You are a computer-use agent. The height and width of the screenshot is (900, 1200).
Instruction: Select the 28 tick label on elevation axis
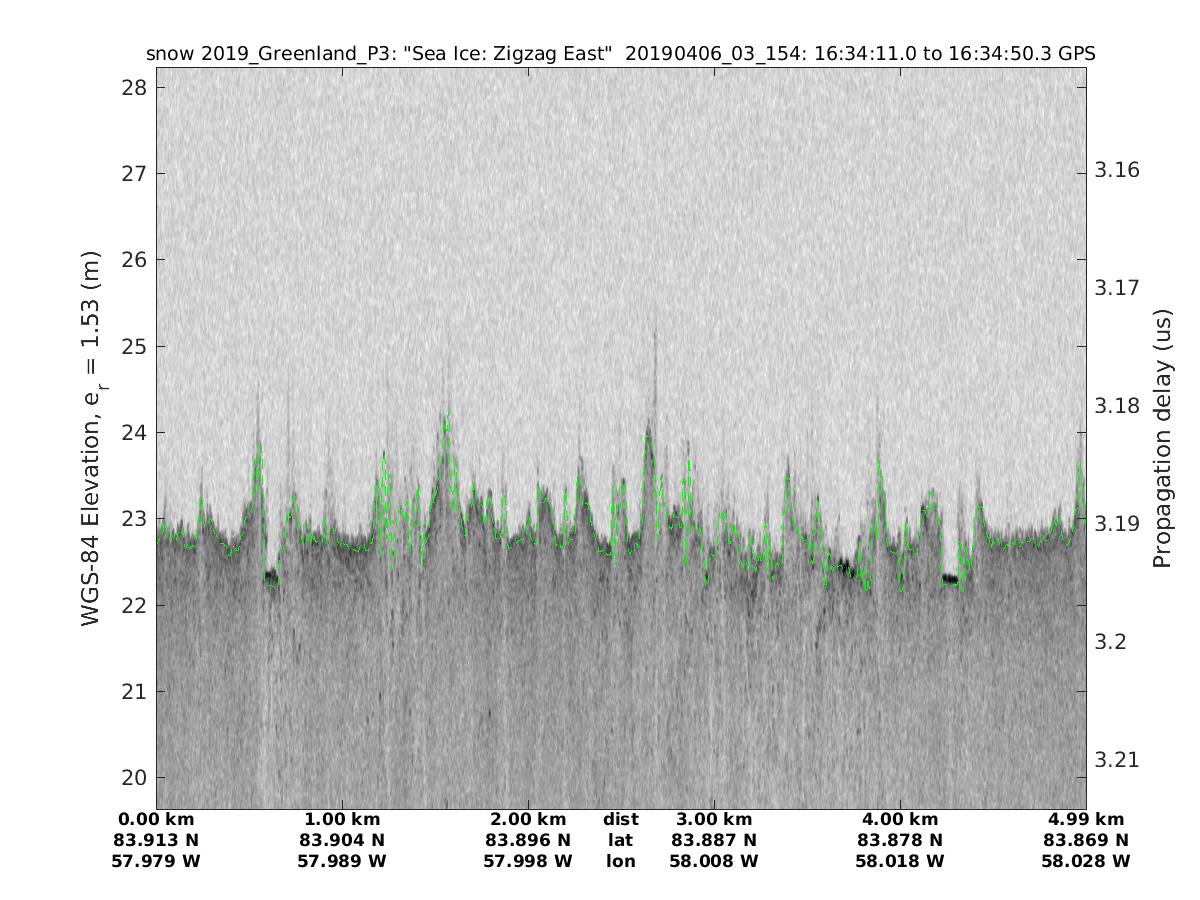[x=133, y=87]
